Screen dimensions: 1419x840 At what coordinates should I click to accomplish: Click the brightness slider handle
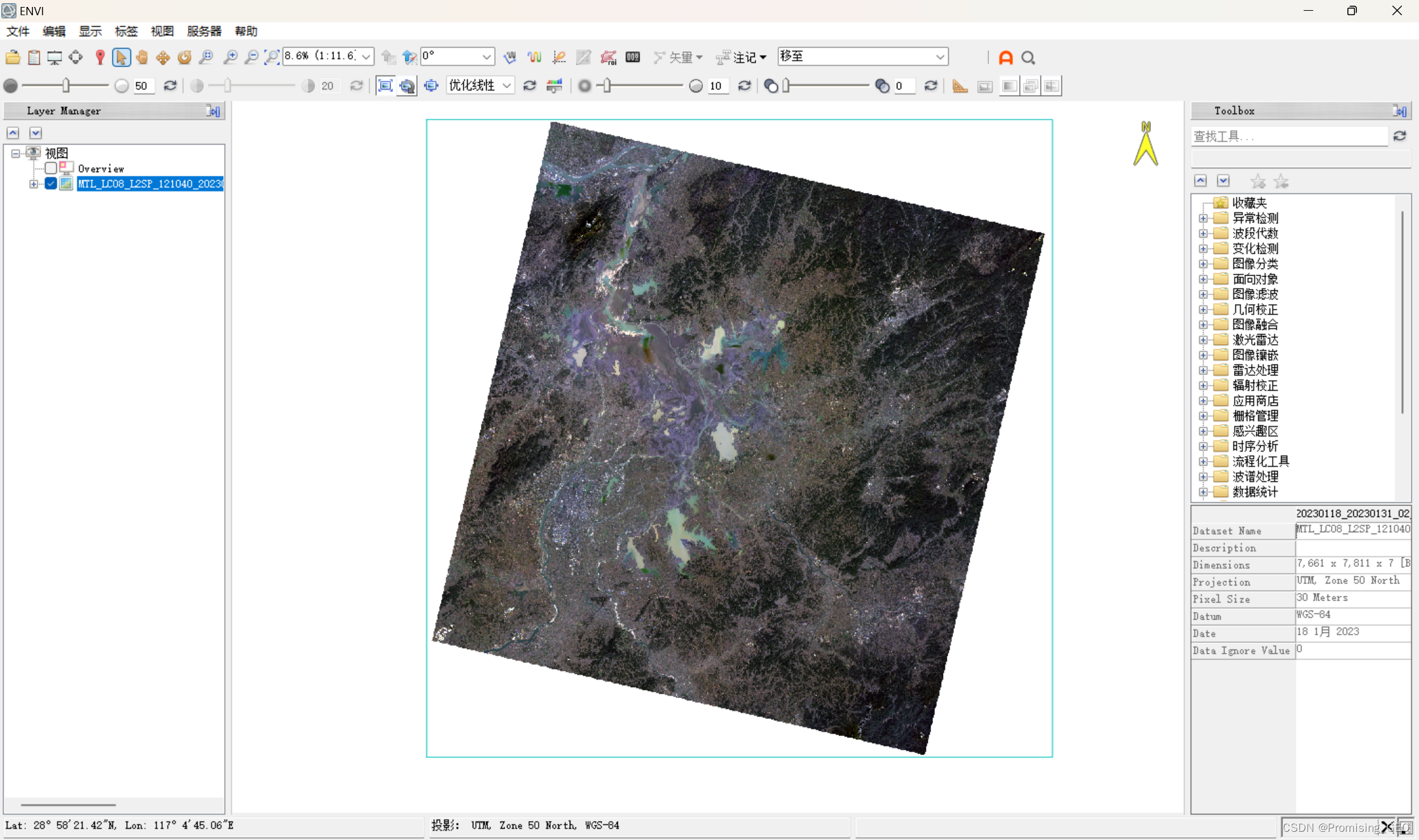66,86
